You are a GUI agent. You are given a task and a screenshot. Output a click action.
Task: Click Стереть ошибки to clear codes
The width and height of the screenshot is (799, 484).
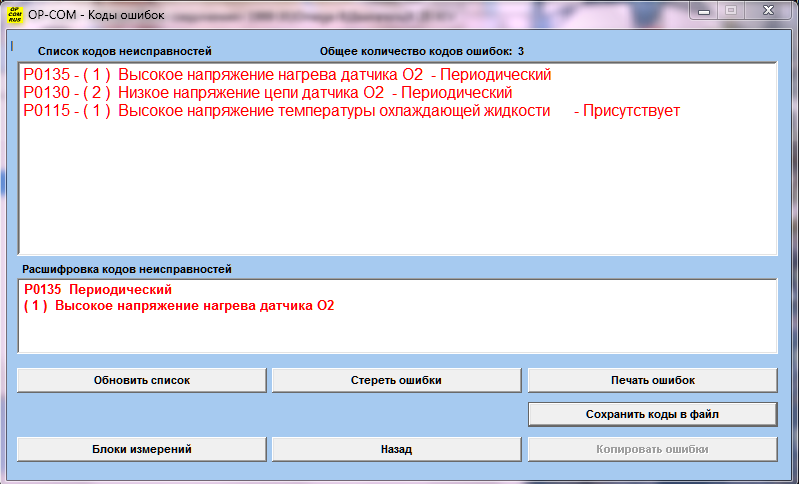396,380
